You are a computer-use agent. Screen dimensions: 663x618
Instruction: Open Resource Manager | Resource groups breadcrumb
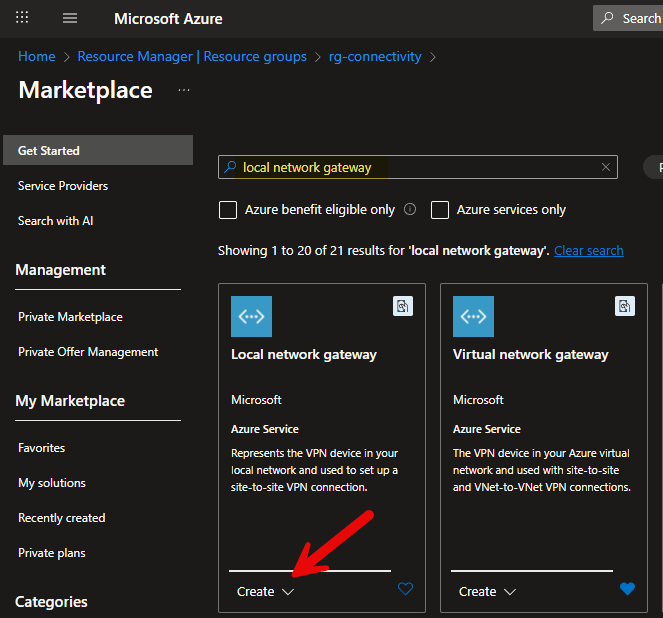point(192,56)
